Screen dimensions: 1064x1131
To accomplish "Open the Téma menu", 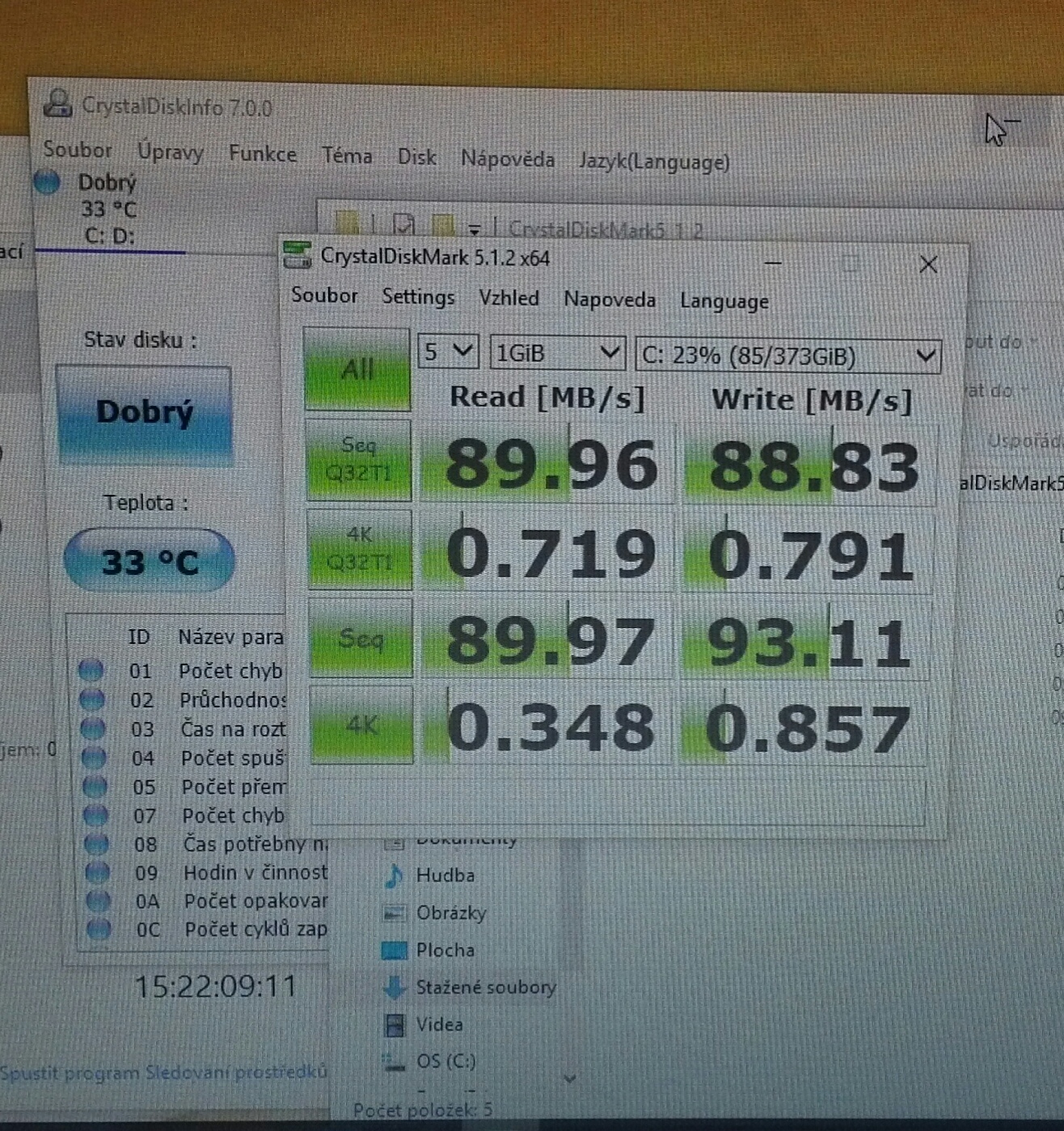I will tap(347, 155).
